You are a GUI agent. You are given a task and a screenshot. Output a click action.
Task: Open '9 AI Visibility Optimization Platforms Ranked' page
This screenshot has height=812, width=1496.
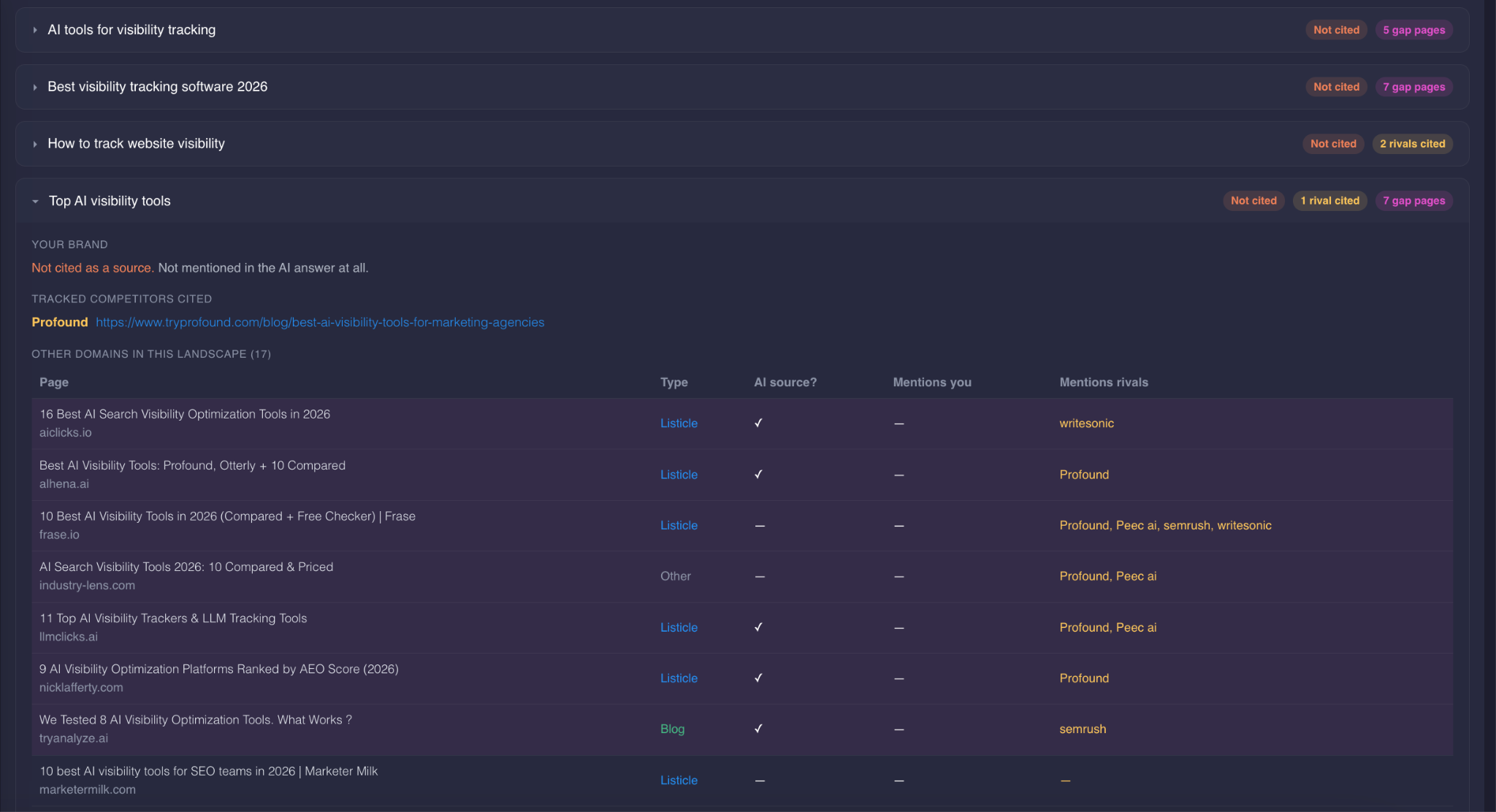[218, 669]
